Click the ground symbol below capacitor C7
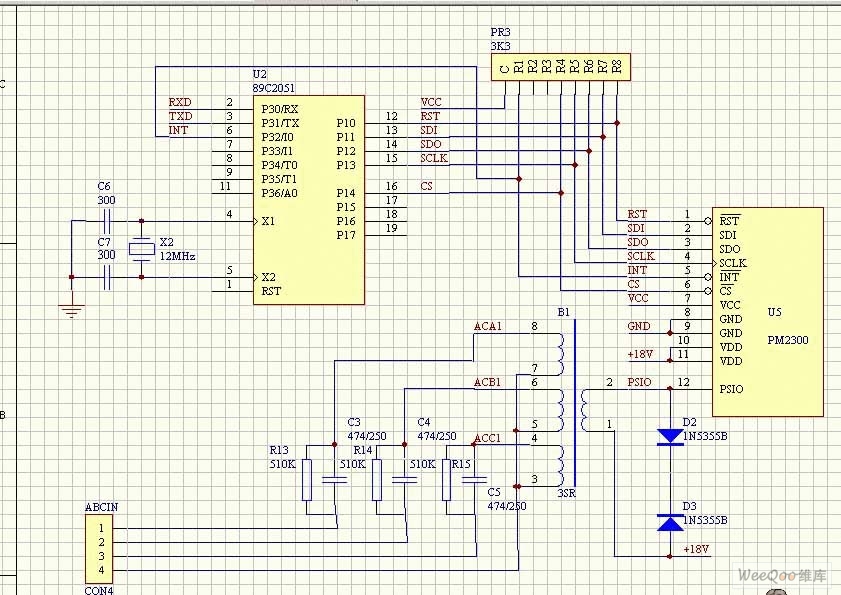 pos(71,310)
